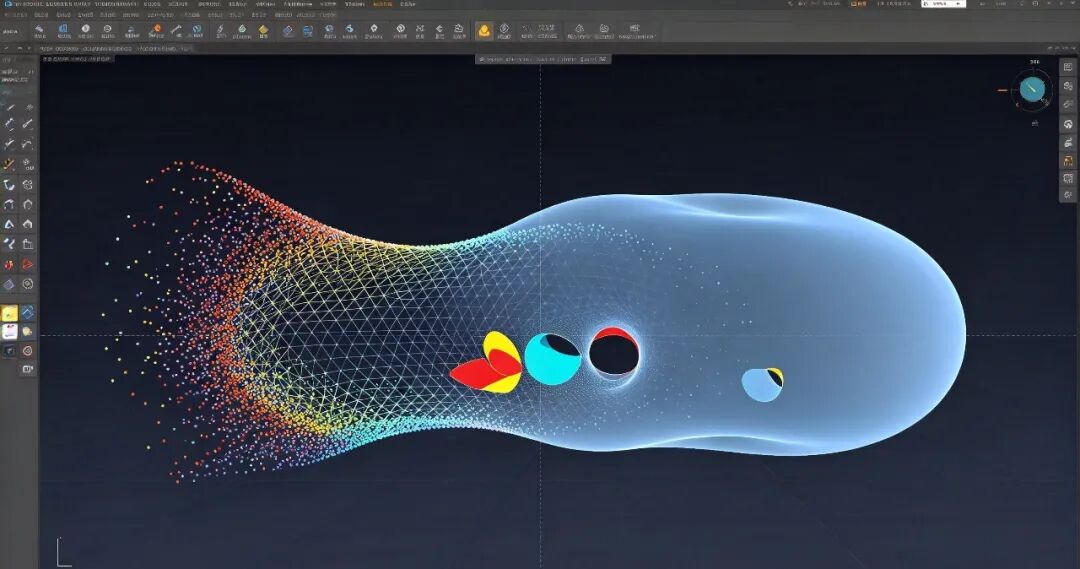
Task: Click the orange brush icon in left toolbox
Action: click(8, 164)
